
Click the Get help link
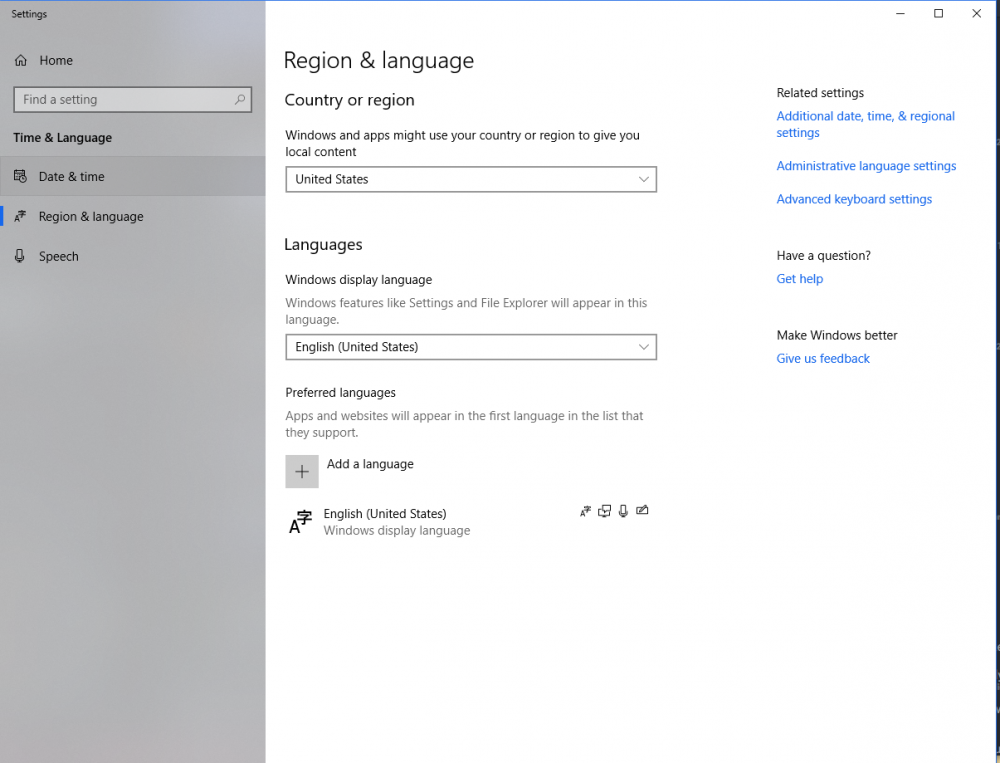coord(800,279)
